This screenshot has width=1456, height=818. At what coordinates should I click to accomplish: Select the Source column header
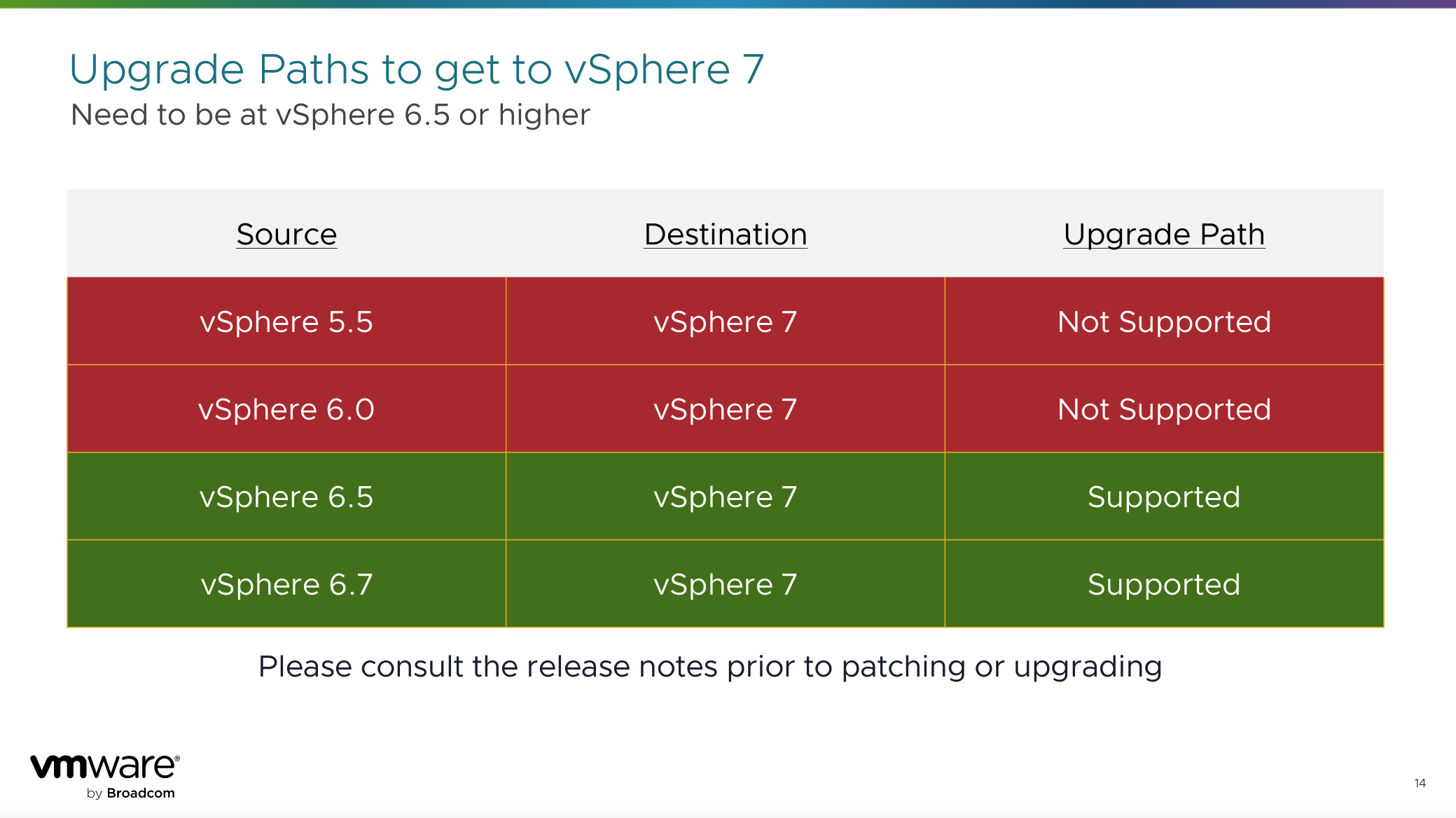pos(286,234)
